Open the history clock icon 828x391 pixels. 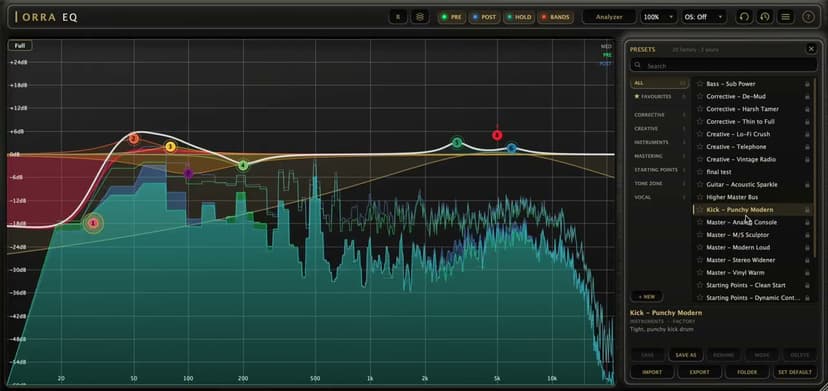pyautogui.click(x=765, y=17)
